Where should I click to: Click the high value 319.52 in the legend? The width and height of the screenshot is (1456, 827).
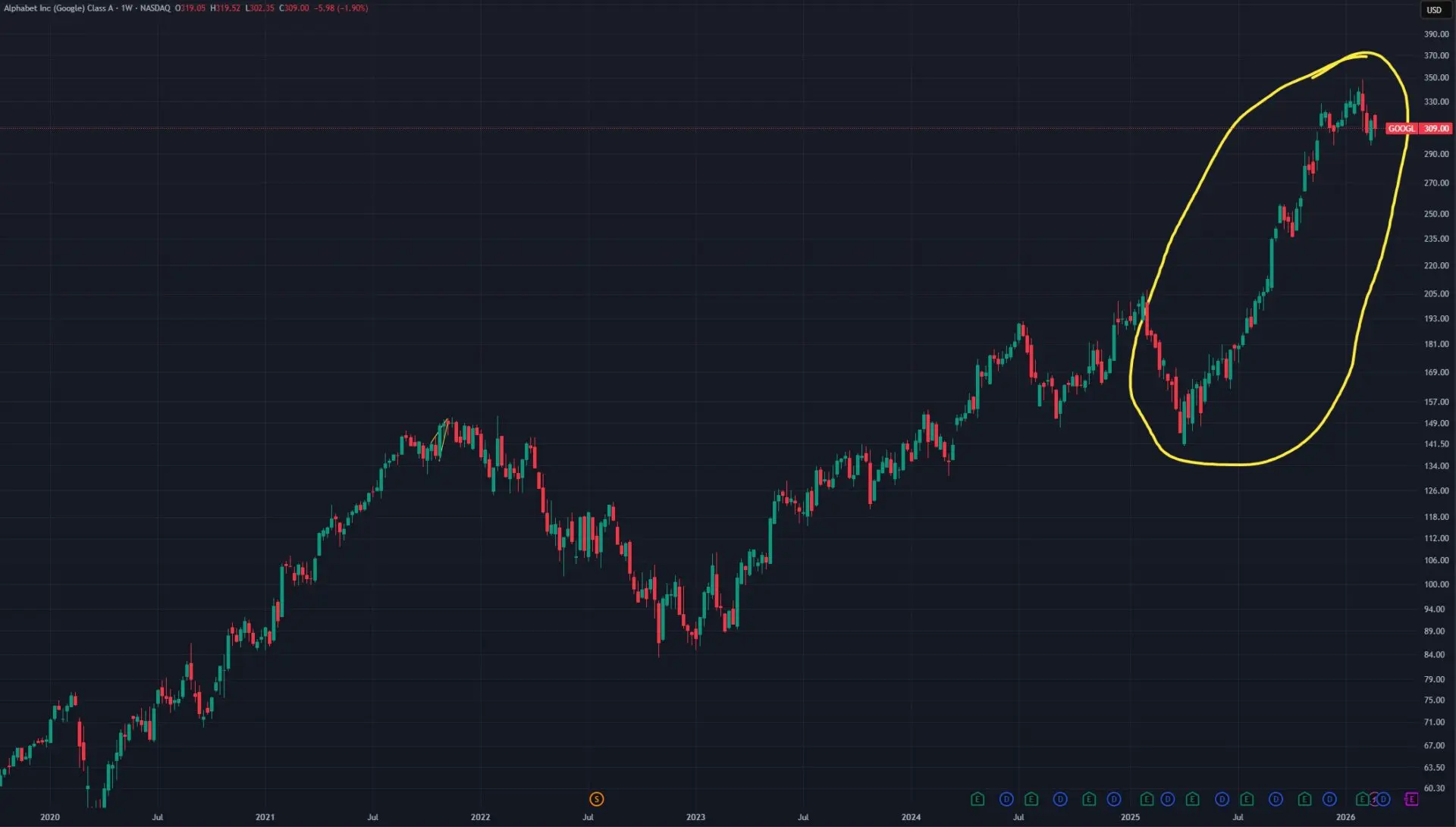[x=227, y=8]
